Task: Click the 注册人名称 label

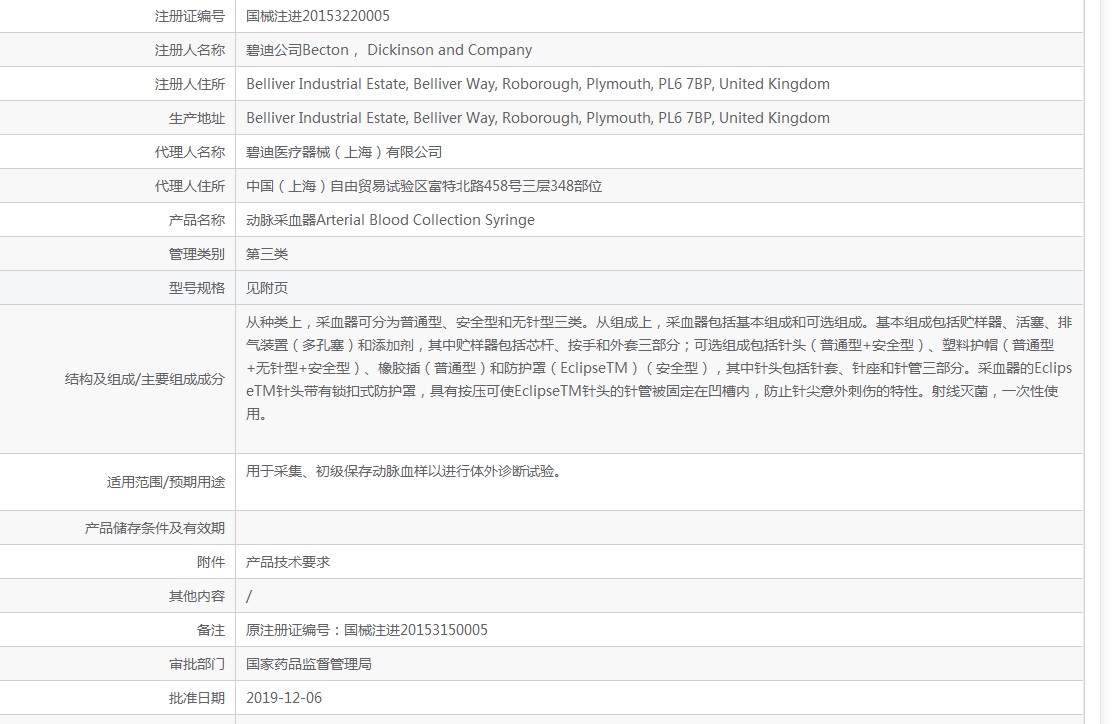Action: 189,50
